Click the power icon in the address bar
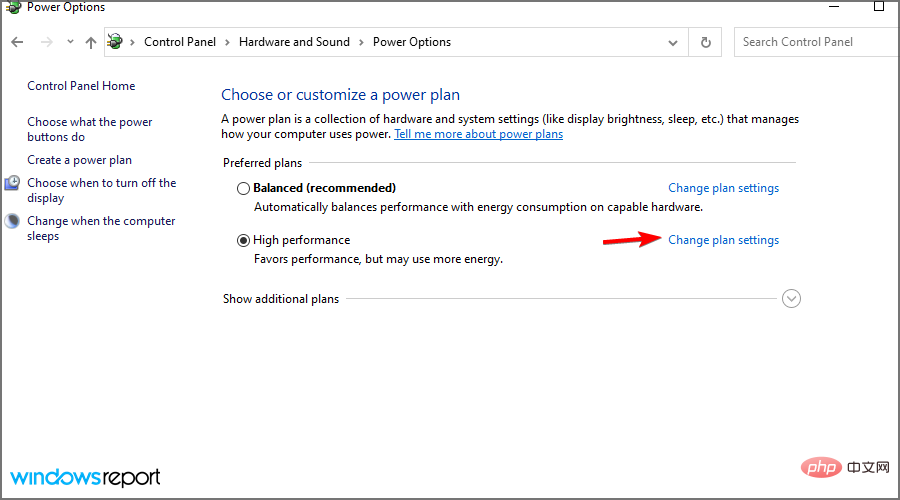Viewport: 900px width, 500px height. [115, 42]
